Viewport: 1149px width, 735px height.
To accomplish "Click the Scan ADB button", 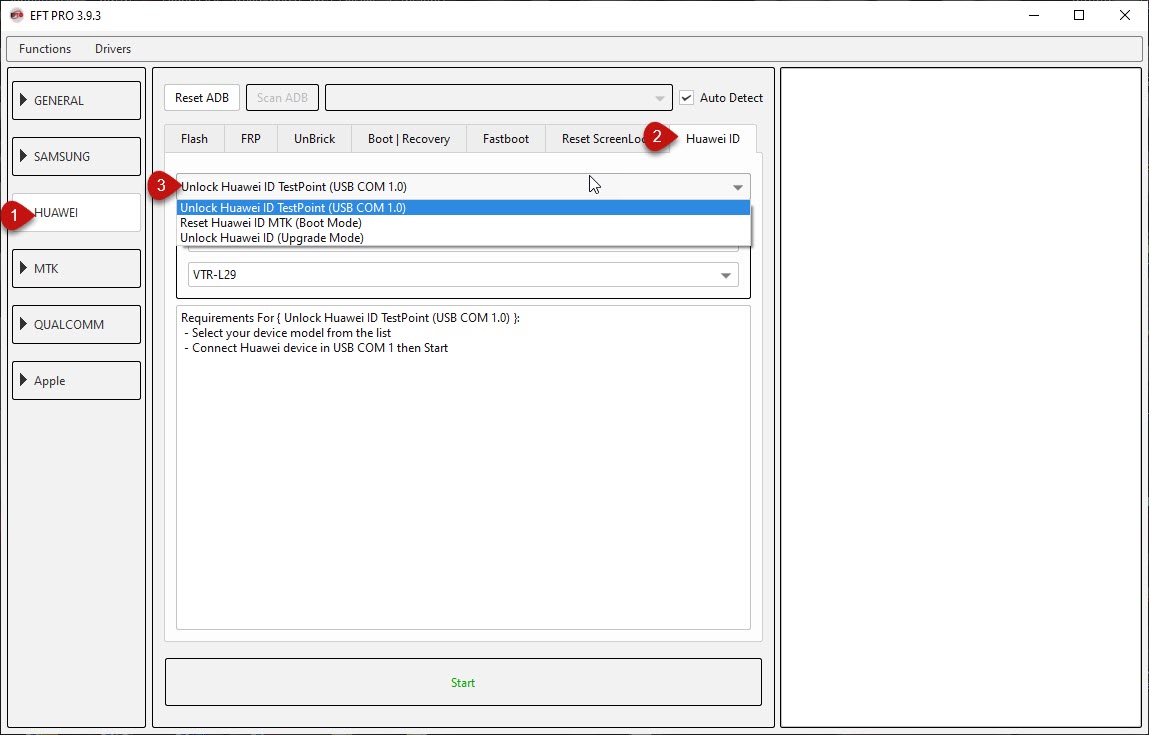I will pyautogui.click(x=282, y=97).
